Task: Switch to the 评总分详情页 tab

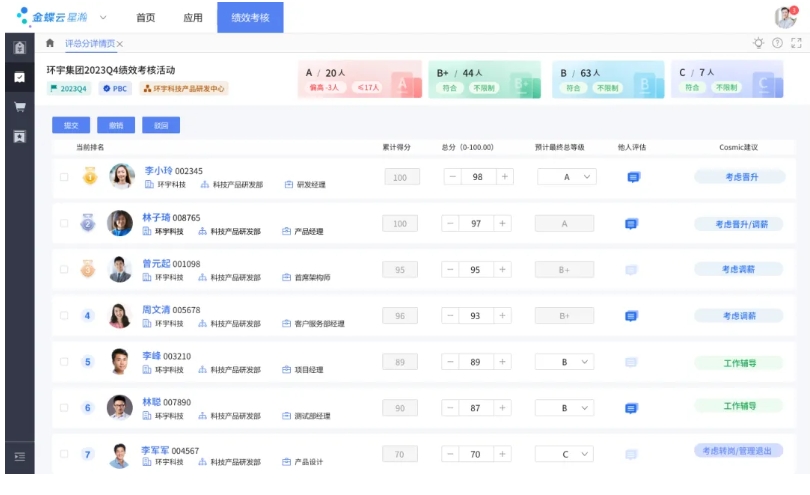Action: click(90, 43)
